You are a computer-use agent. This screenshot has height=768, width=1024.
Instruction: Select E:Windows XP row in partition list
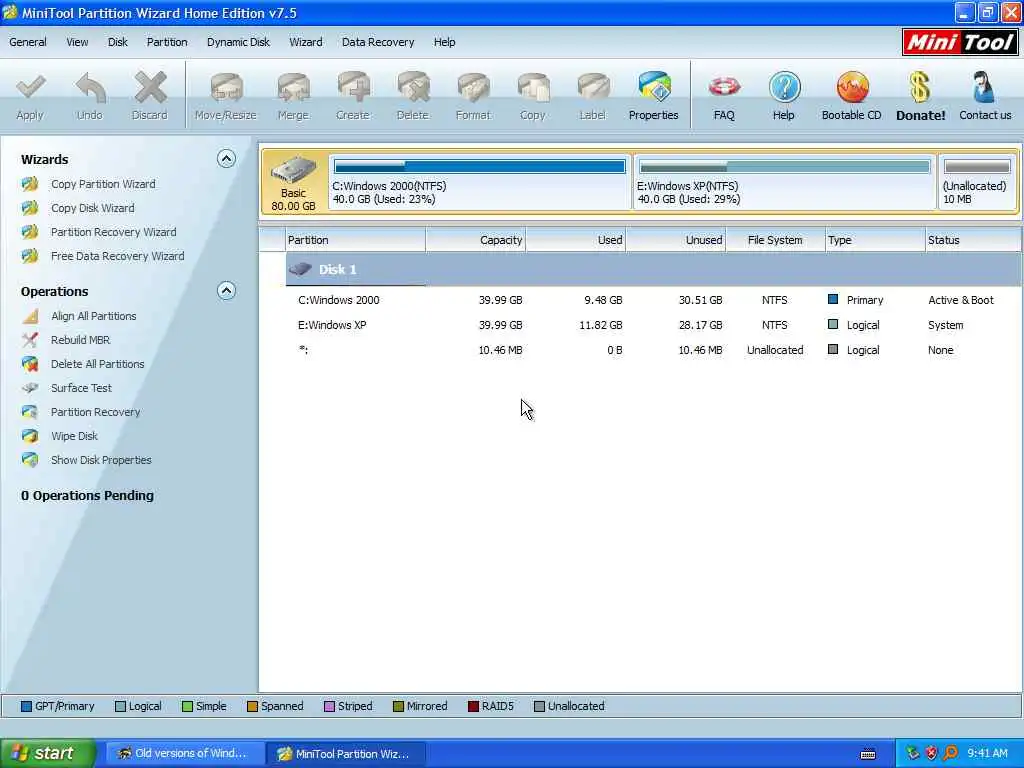[x=653, y=325]
